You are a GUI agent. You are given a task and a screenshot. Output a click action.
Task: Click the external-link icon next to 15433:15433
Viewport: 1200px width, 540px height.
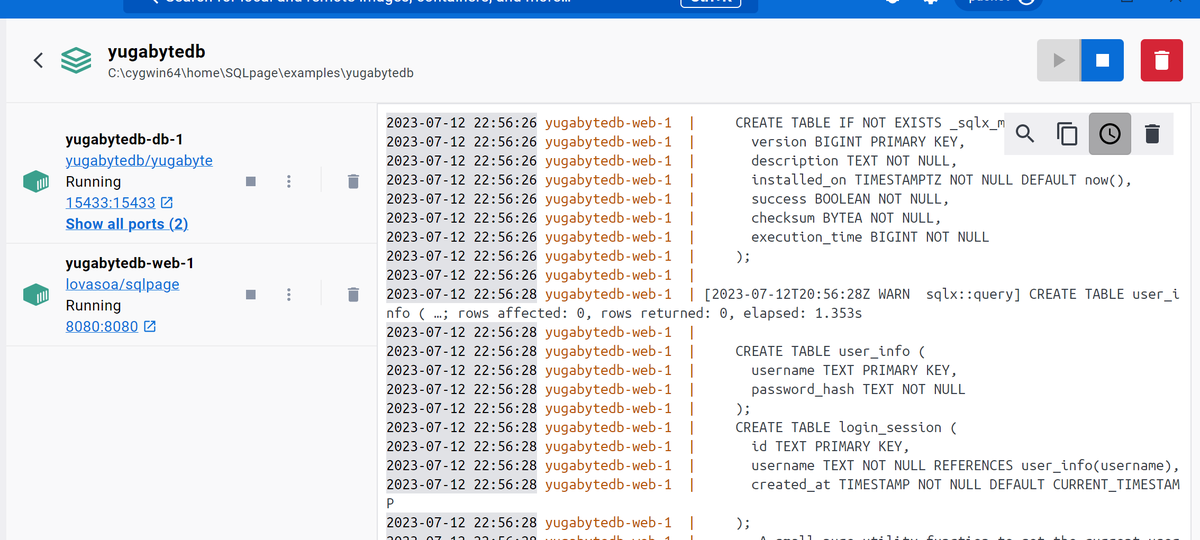click(x=167, y=203)
